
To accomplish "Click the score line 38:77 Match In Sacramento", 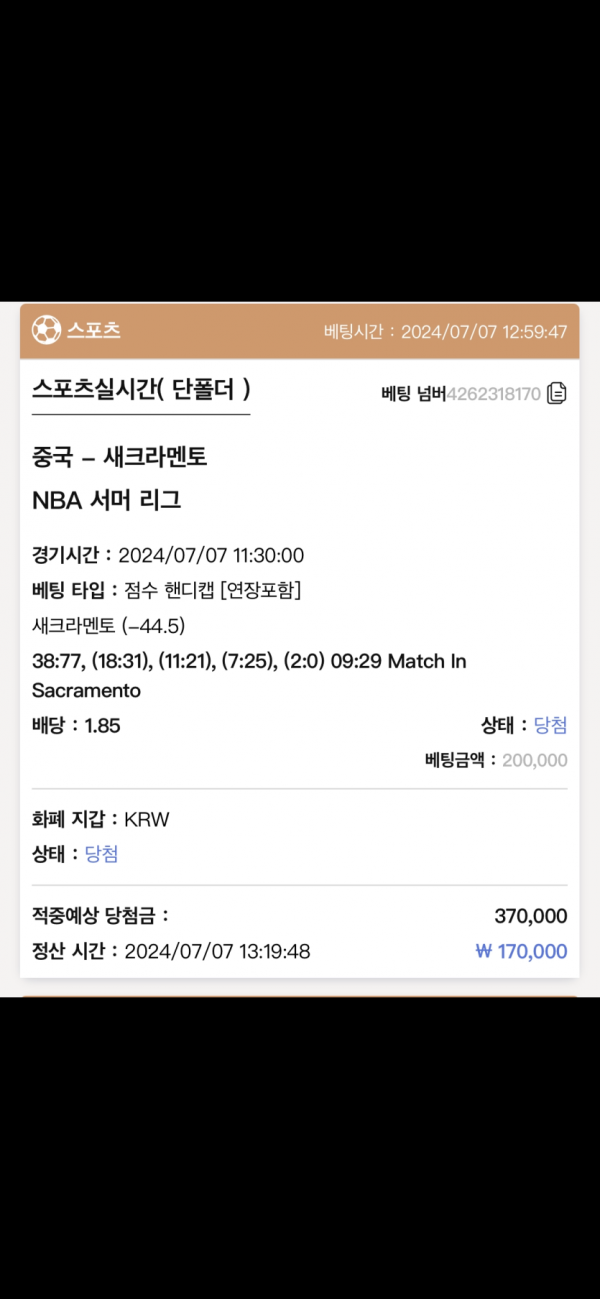I will click(x=249, y=676).
